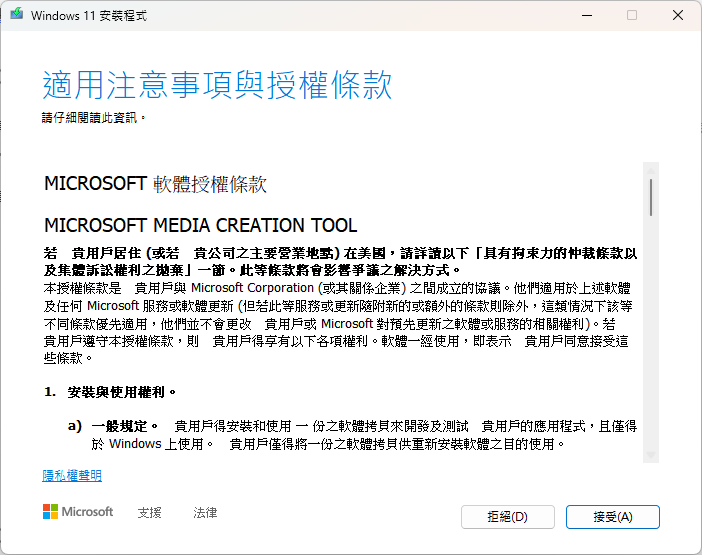
Task: Click the 適用注意事項與授權條款 page title
Action: click(217, 85)
